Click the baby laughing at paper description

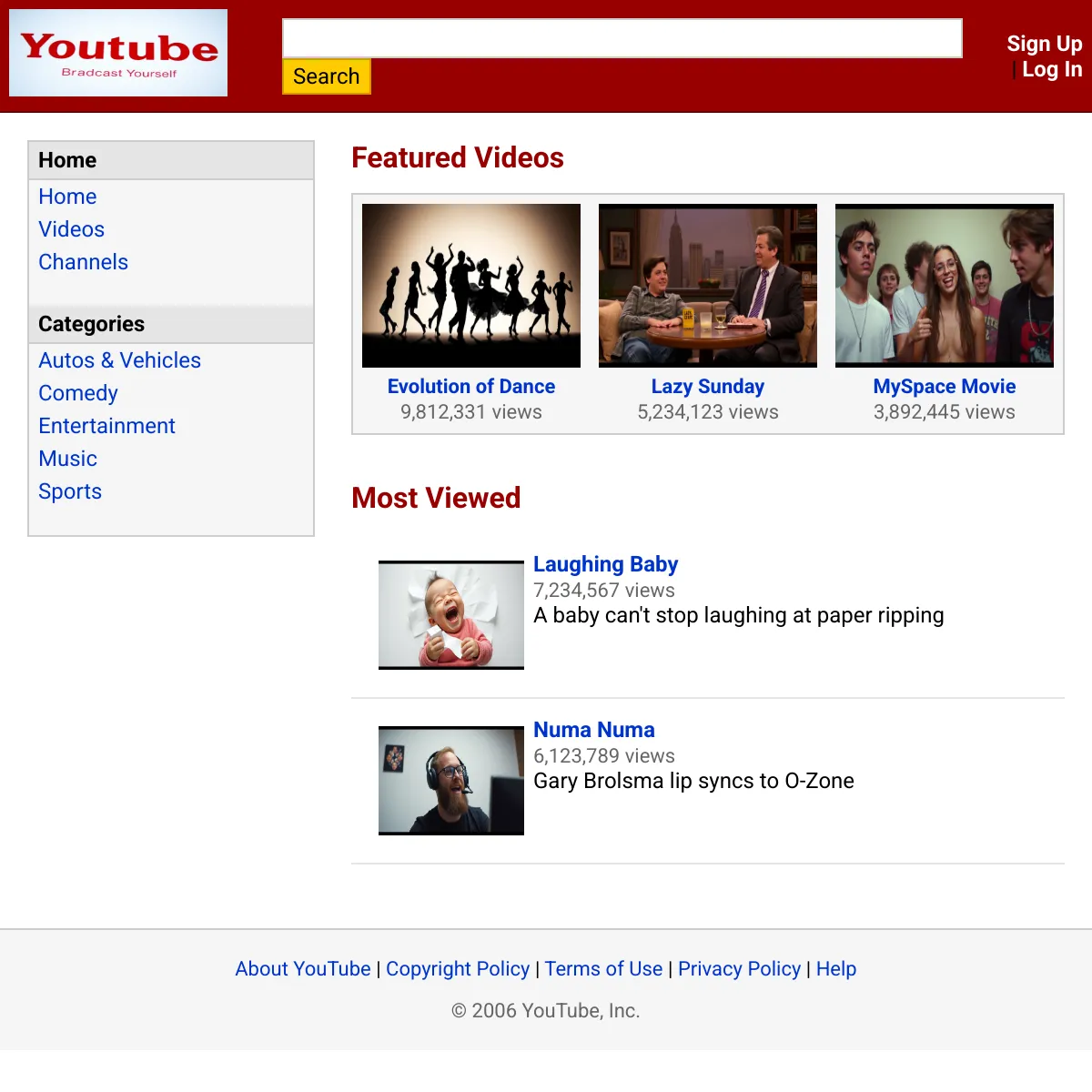point(739,616)
